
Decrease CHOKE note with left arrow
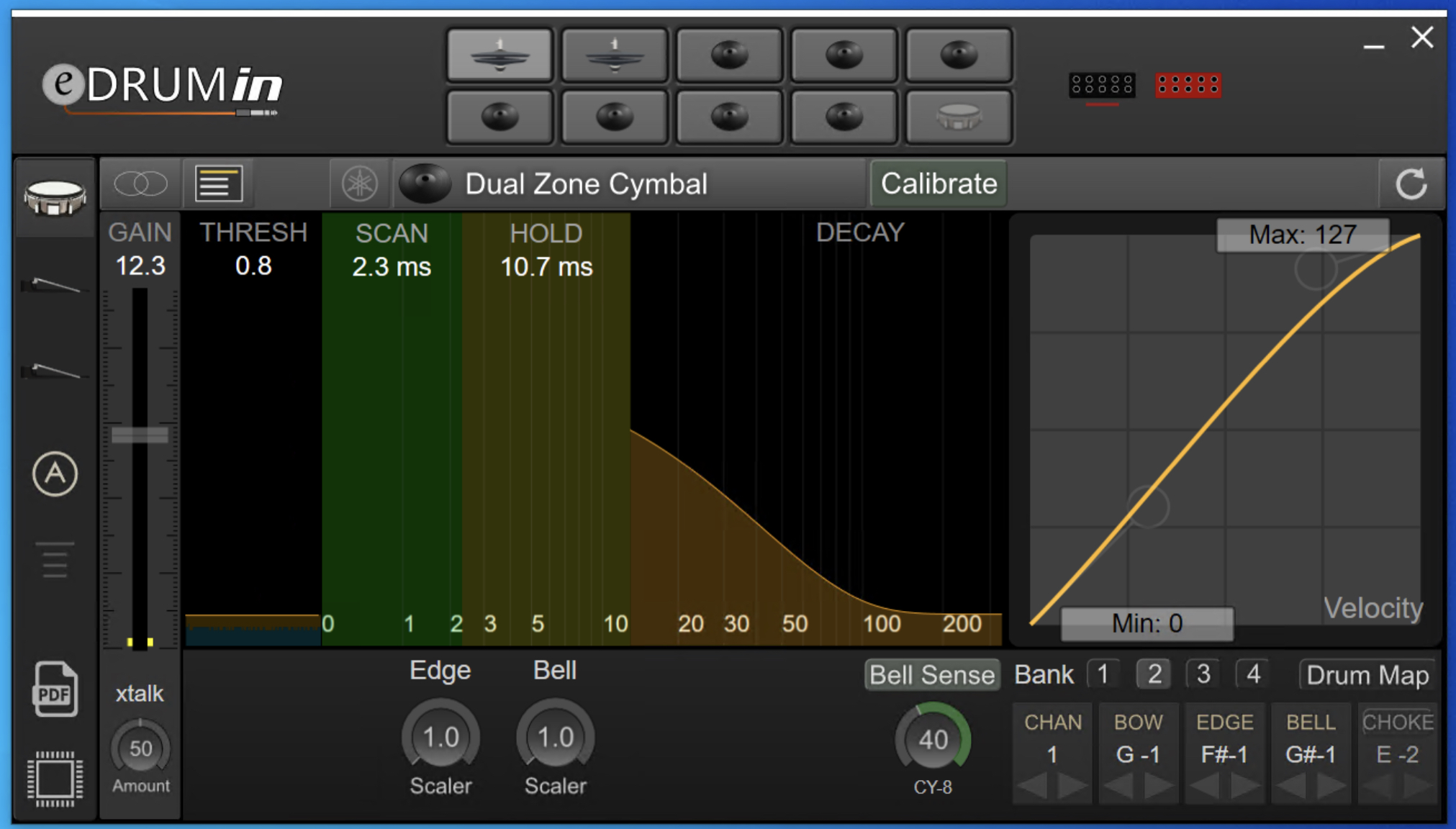(1378, 786)
